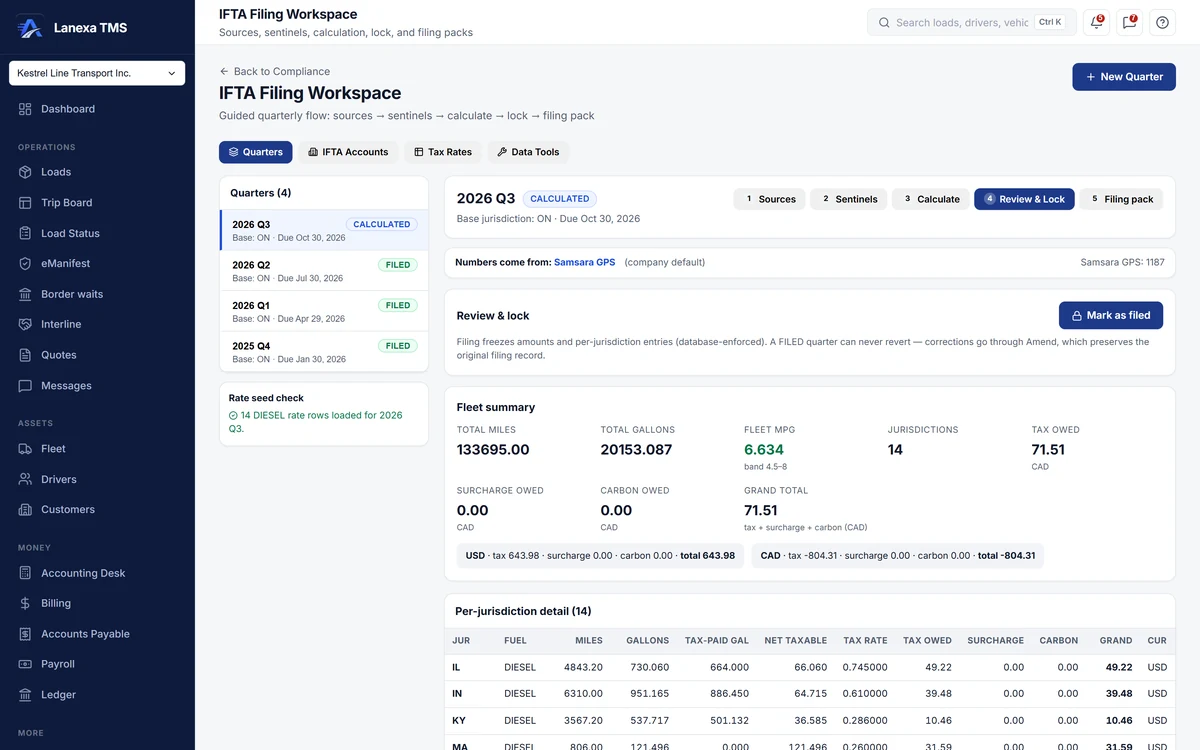
Task: Switch to the IFTA Accounts tab
Action: [x=348, y=152]
